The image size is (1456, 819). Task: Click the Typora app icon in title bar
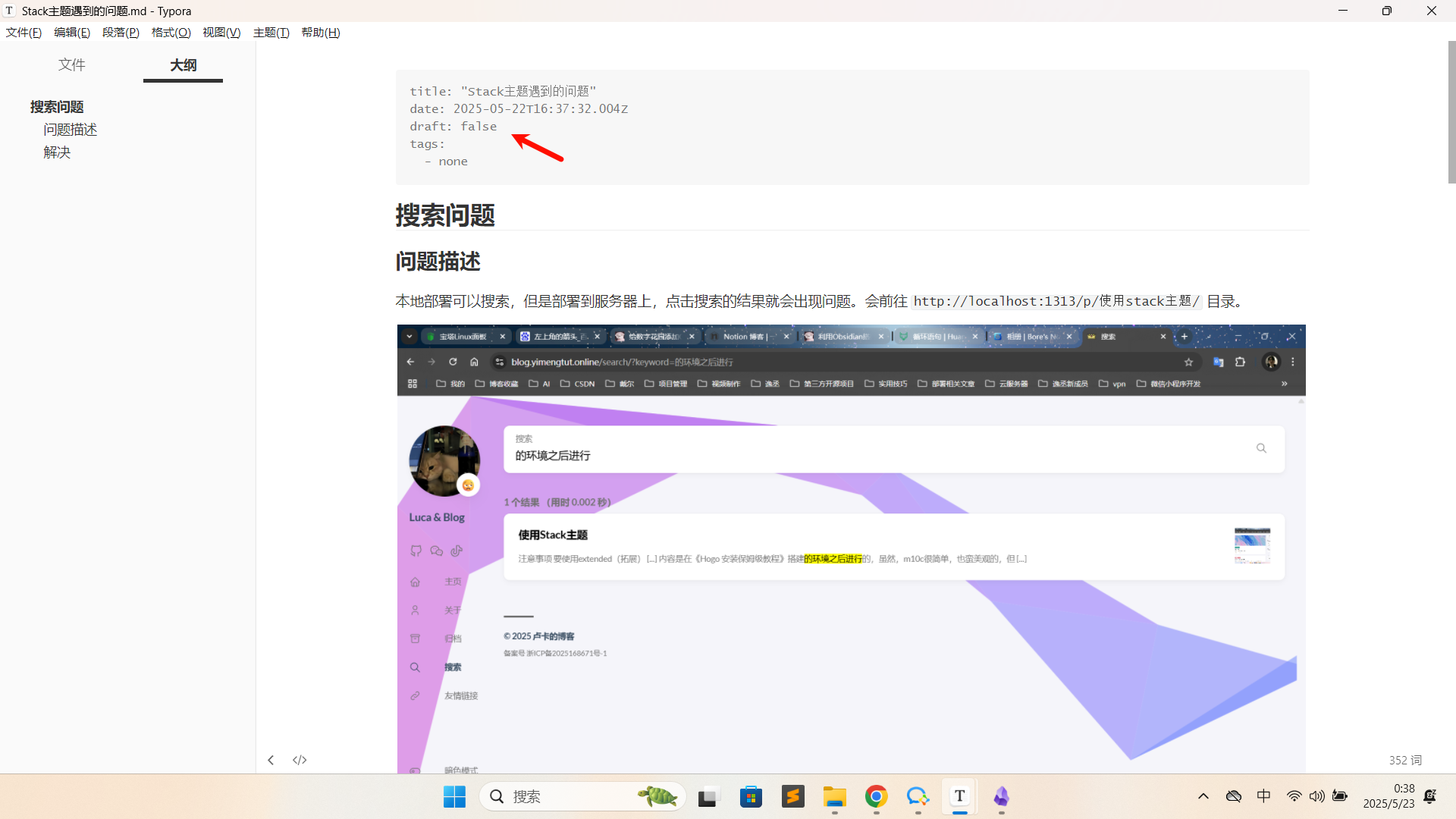pyautogui.click(x=10, y=11)
